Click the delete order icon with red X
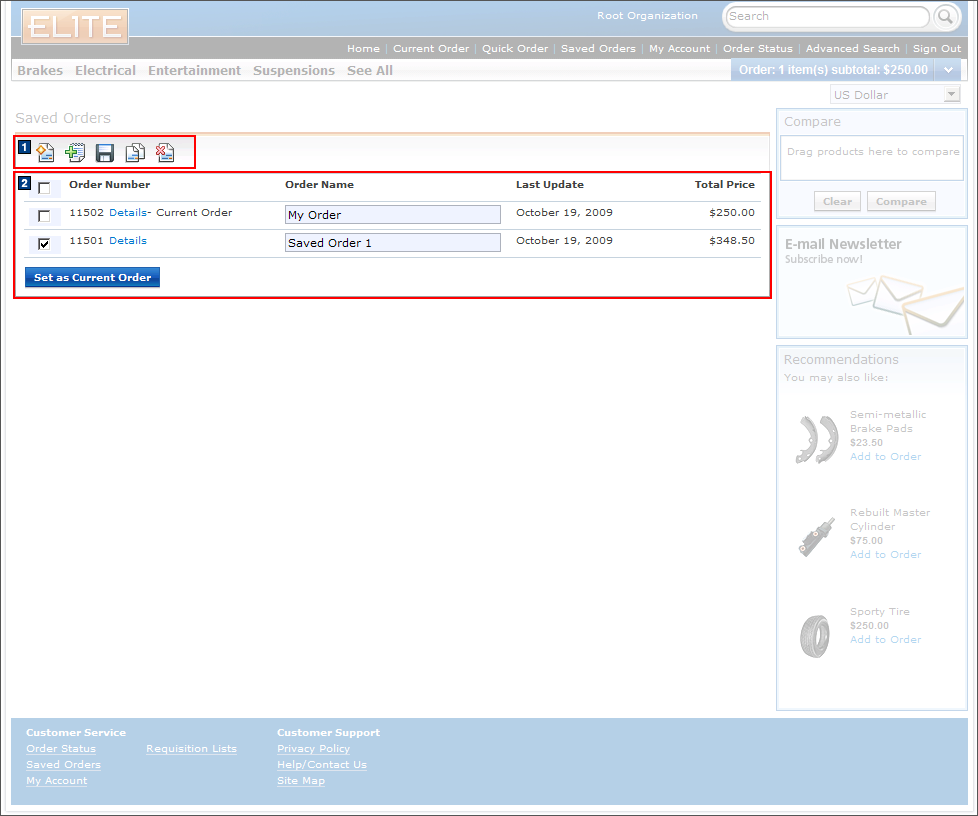Viewport: 978px width, 816px height. pos(165,153)
